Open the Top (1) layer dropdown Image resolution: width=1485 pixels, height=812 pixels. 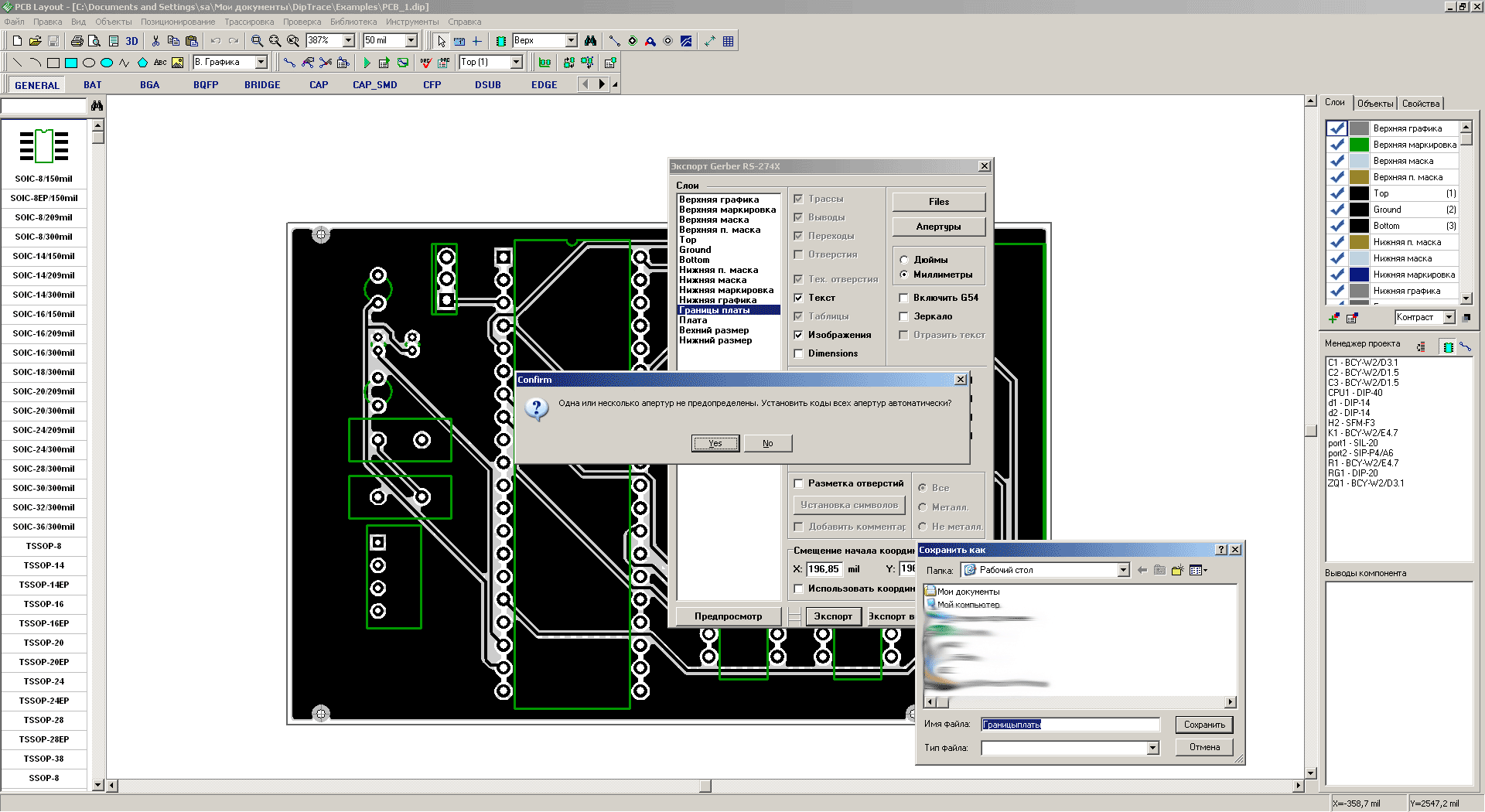(x=517, y=62)
